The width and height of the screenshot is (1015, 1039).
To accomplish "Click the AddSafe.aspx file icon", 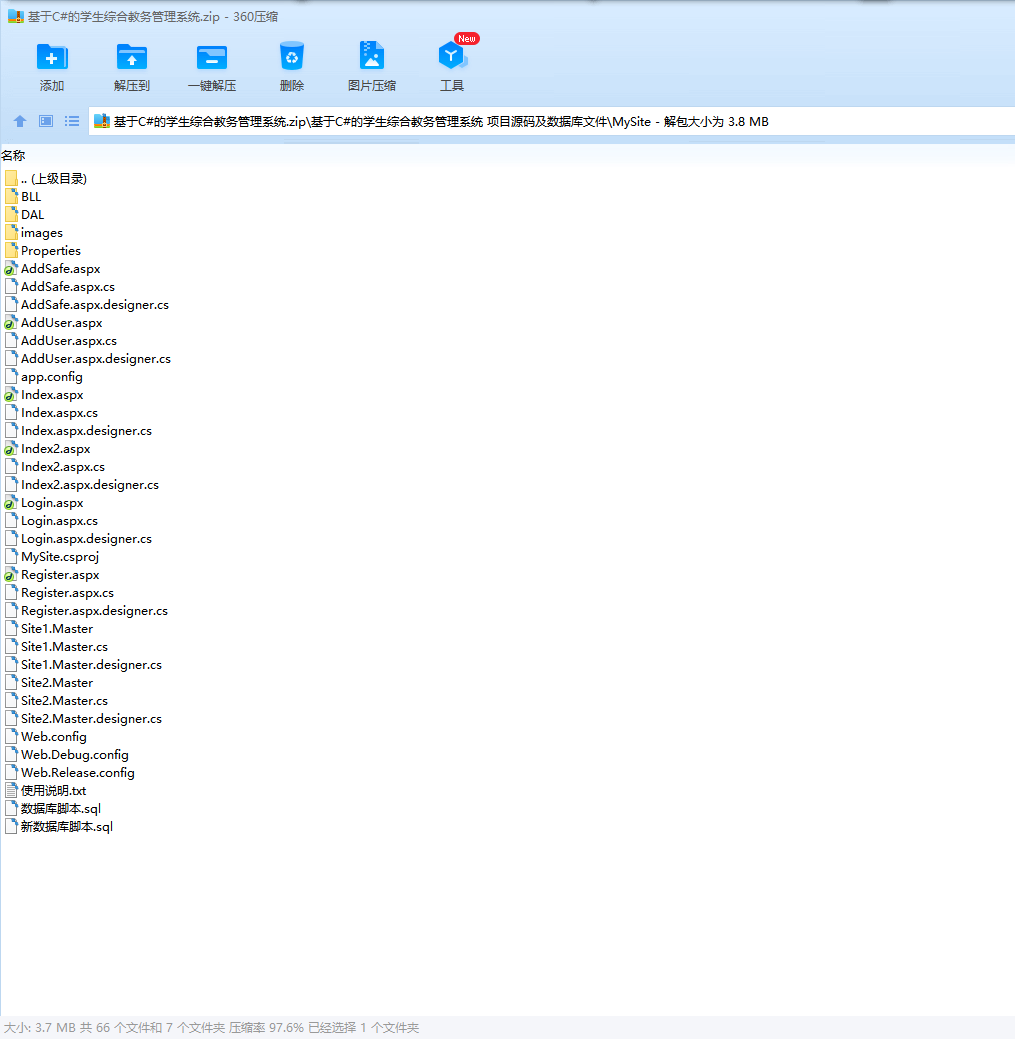I will [11, 268].
